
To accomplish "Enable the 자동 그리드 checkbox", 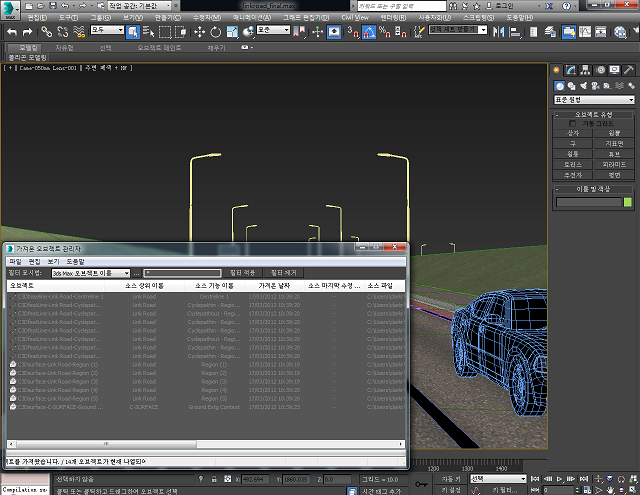I will 573,124.
